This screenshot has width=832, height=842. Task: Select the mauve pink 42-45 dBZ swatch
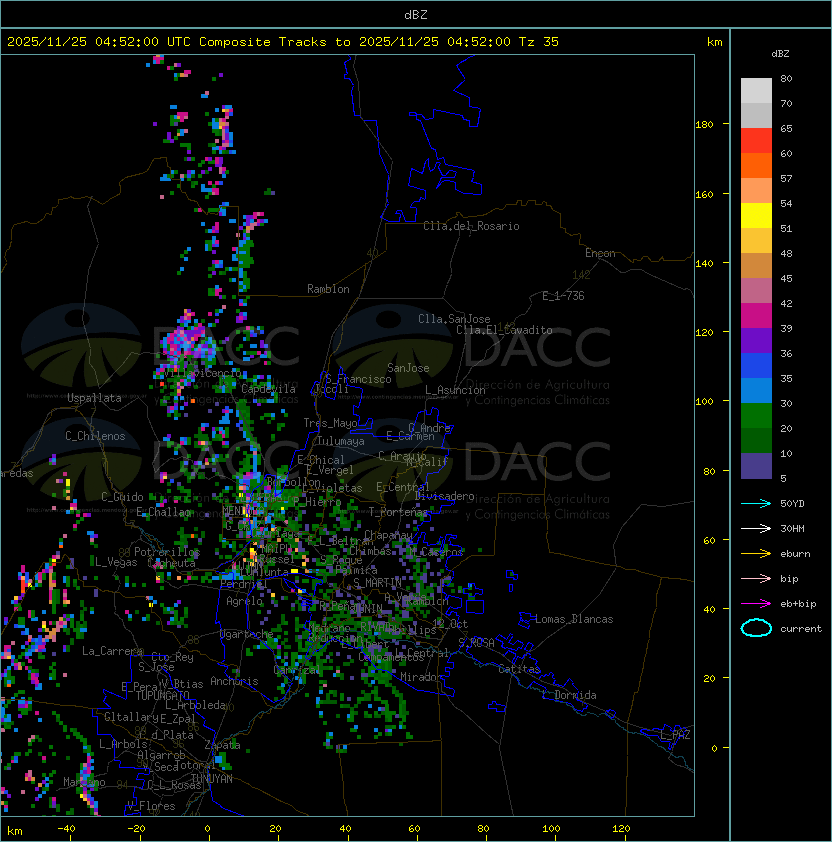pyautogui.click(x=756, y=291)
